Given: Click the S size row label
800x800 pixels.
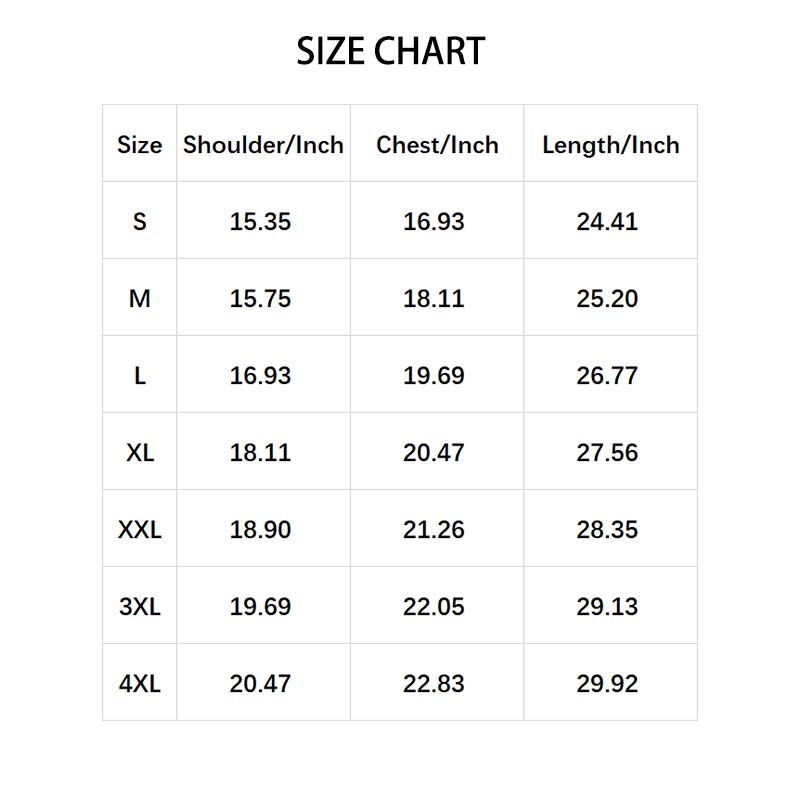Looking at the screenshot, I should click(140, 222).
